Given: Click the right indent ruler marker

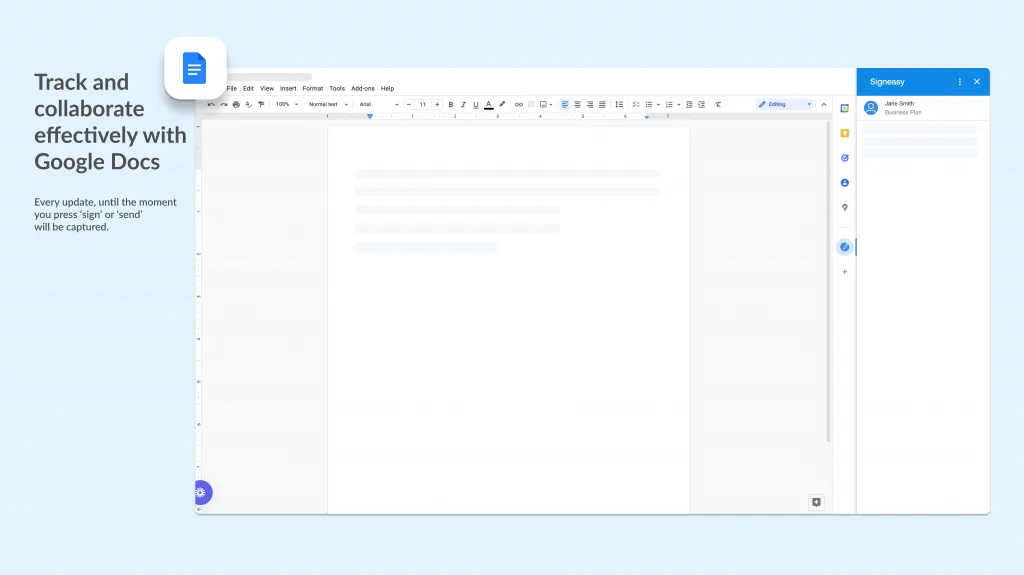Looking at the screenshot, I should tap(647, 117).
